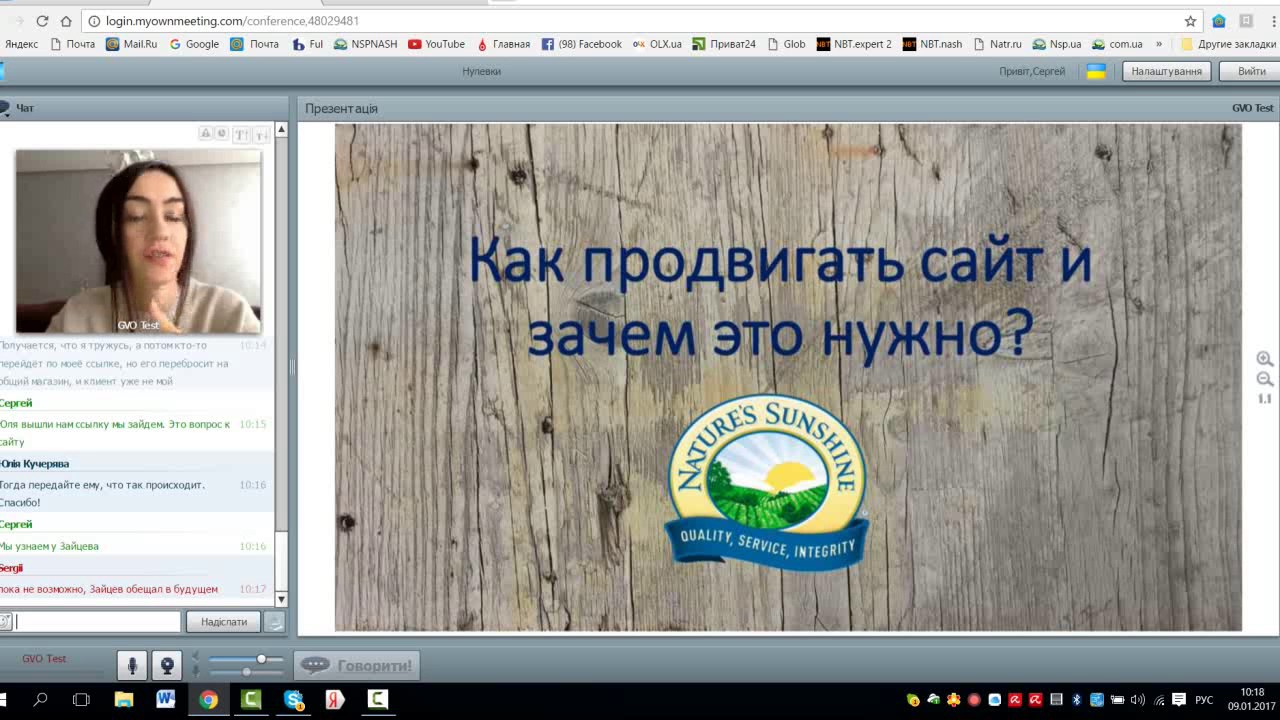Image resolution: width=1280 pixels, height=720 pixels.
Task: Bookmark this page with the star icon
Action: (x=1190, y=21)
